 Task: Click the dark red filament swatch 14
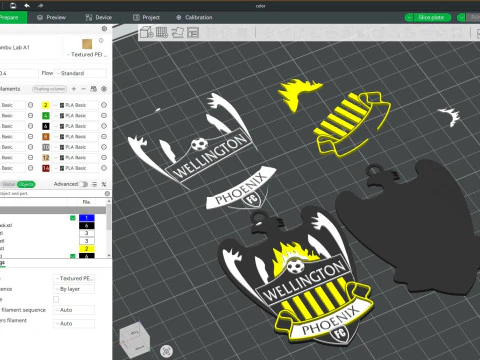[x=46, y=168]
